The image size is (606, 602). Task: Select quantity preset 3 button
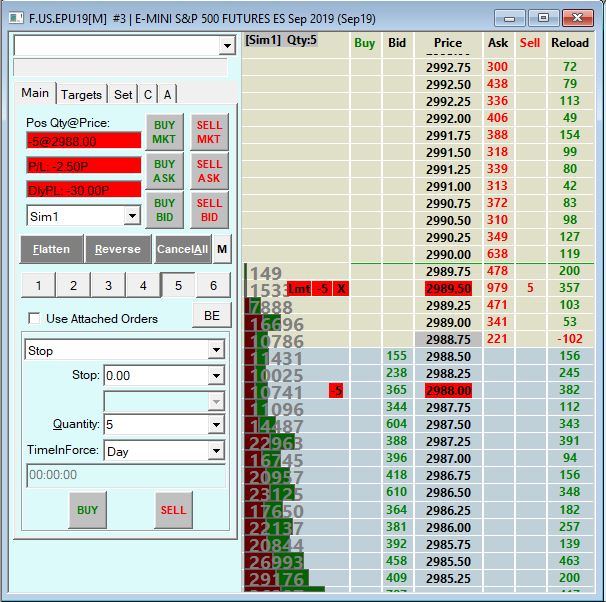pyautogui.click(x=108, y=286)
